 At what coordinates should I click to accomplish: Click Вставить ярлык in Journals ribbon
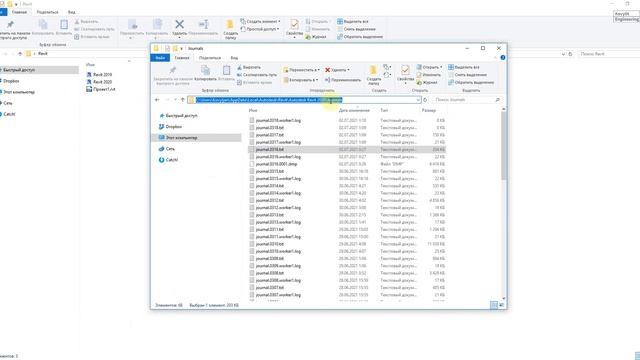tap(254, 83)
